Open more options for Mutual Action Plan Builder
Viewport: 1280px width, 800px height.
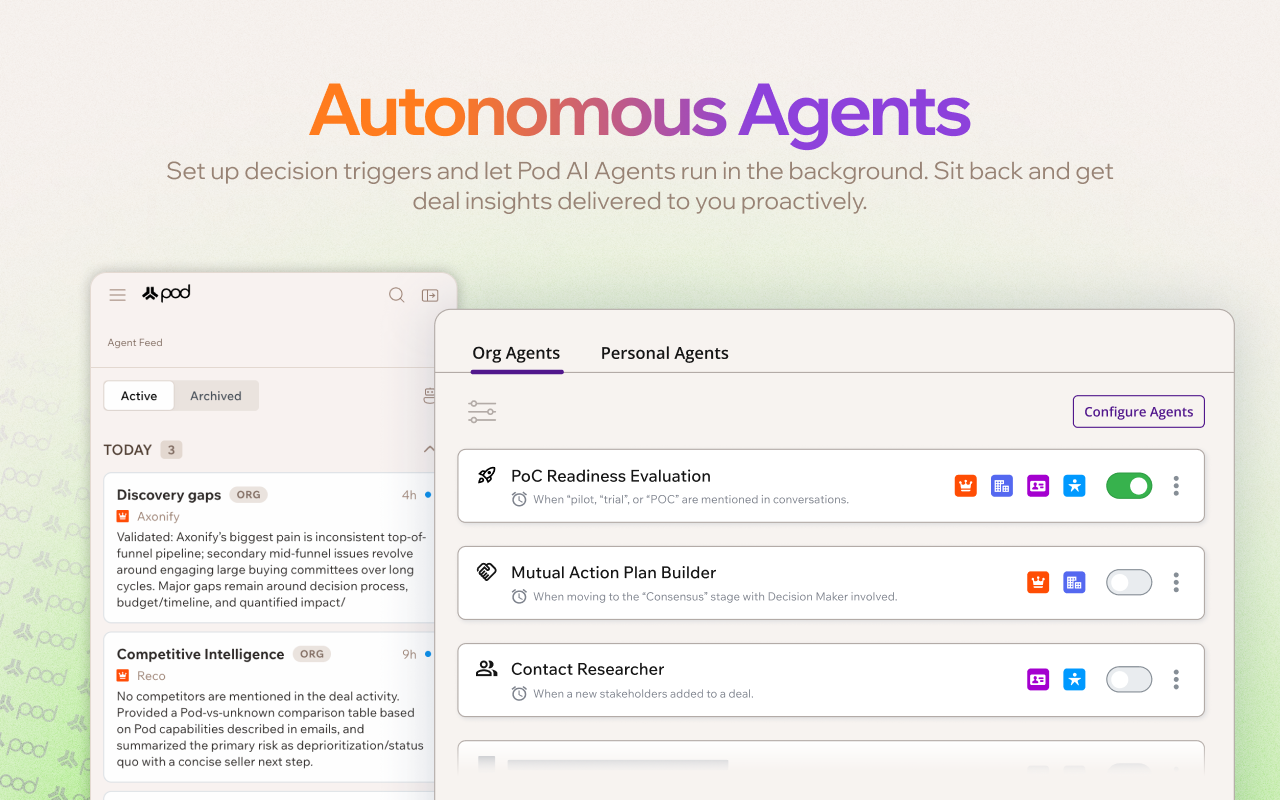(1176, 582)
